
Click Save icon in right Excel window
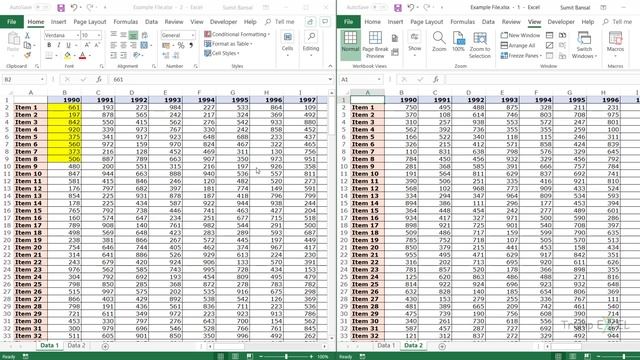coord(398,7)
